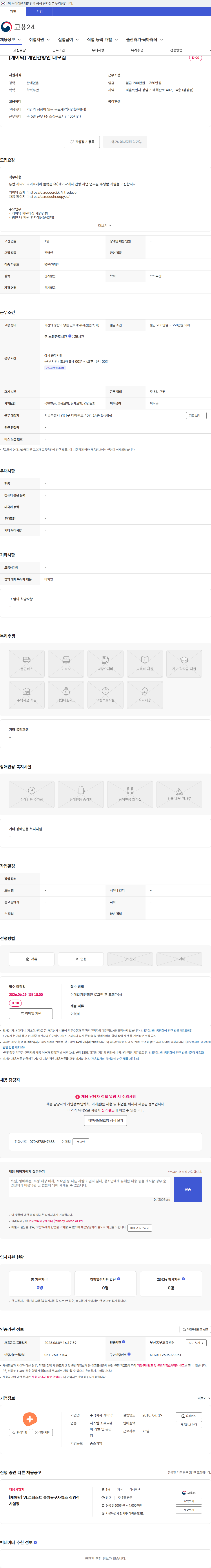Expand 지도 보기 for 부산동부고용센터

tap(196, 1343)
